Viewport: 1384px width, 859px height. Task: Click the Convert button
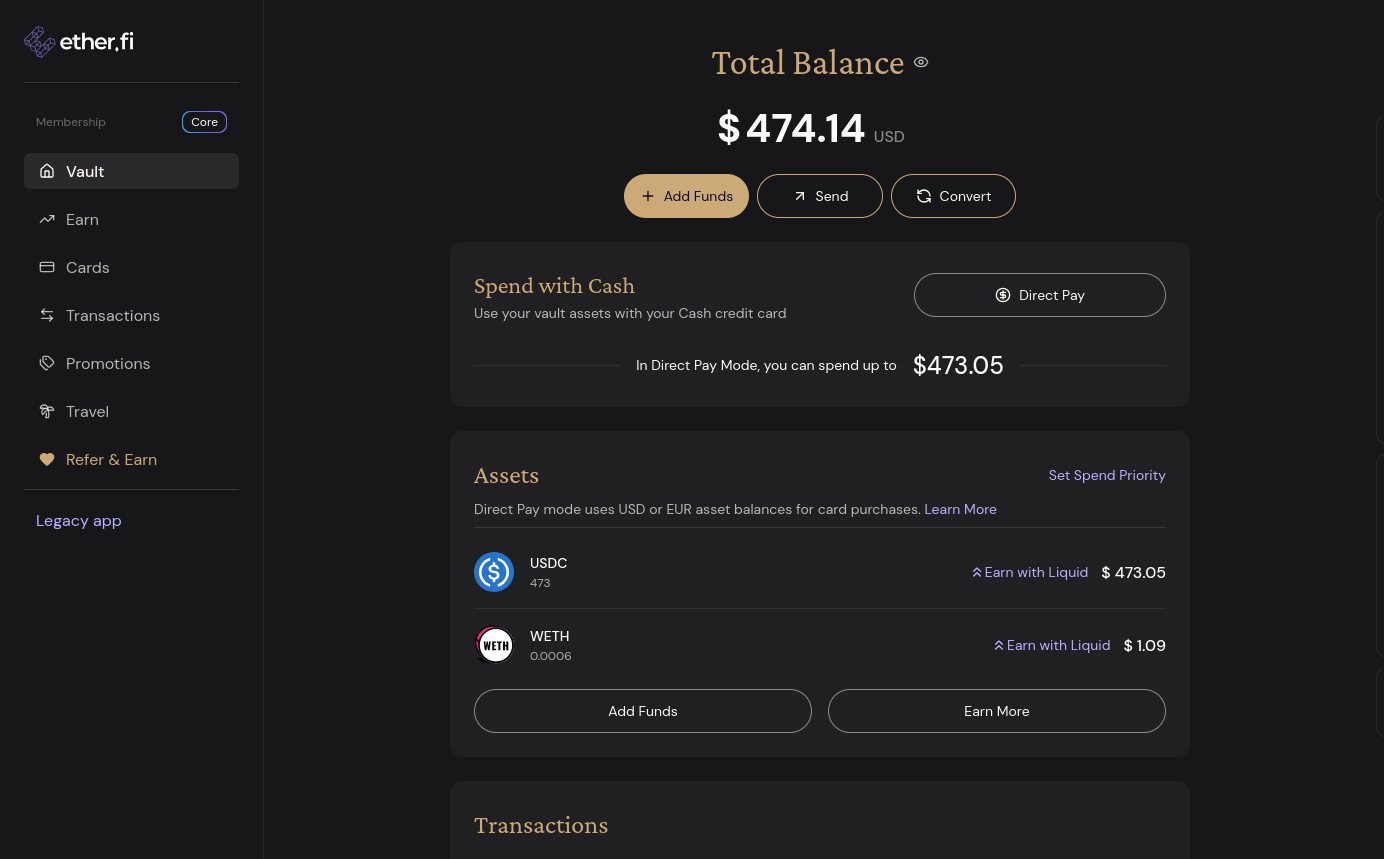pos(953,196)
